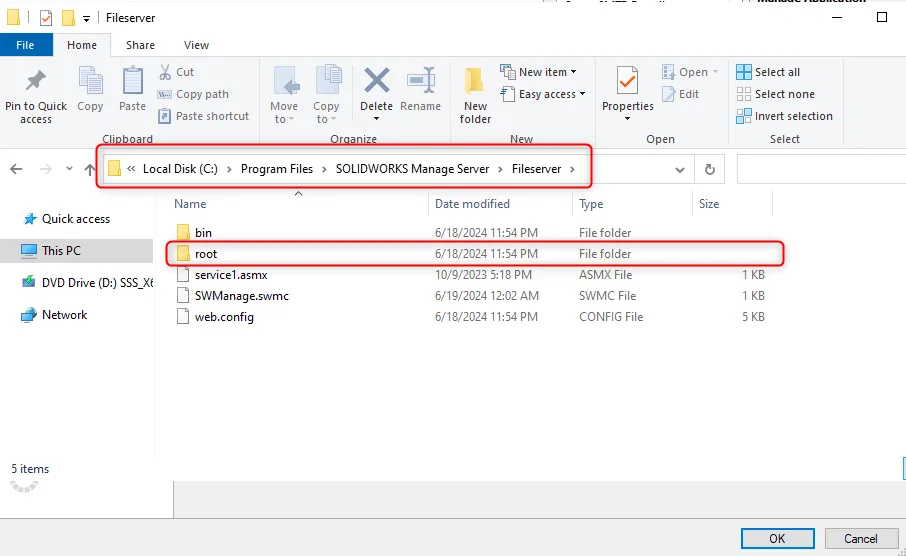Refresh the current folder
Screen dimensions: 906x556
point(710,169)
